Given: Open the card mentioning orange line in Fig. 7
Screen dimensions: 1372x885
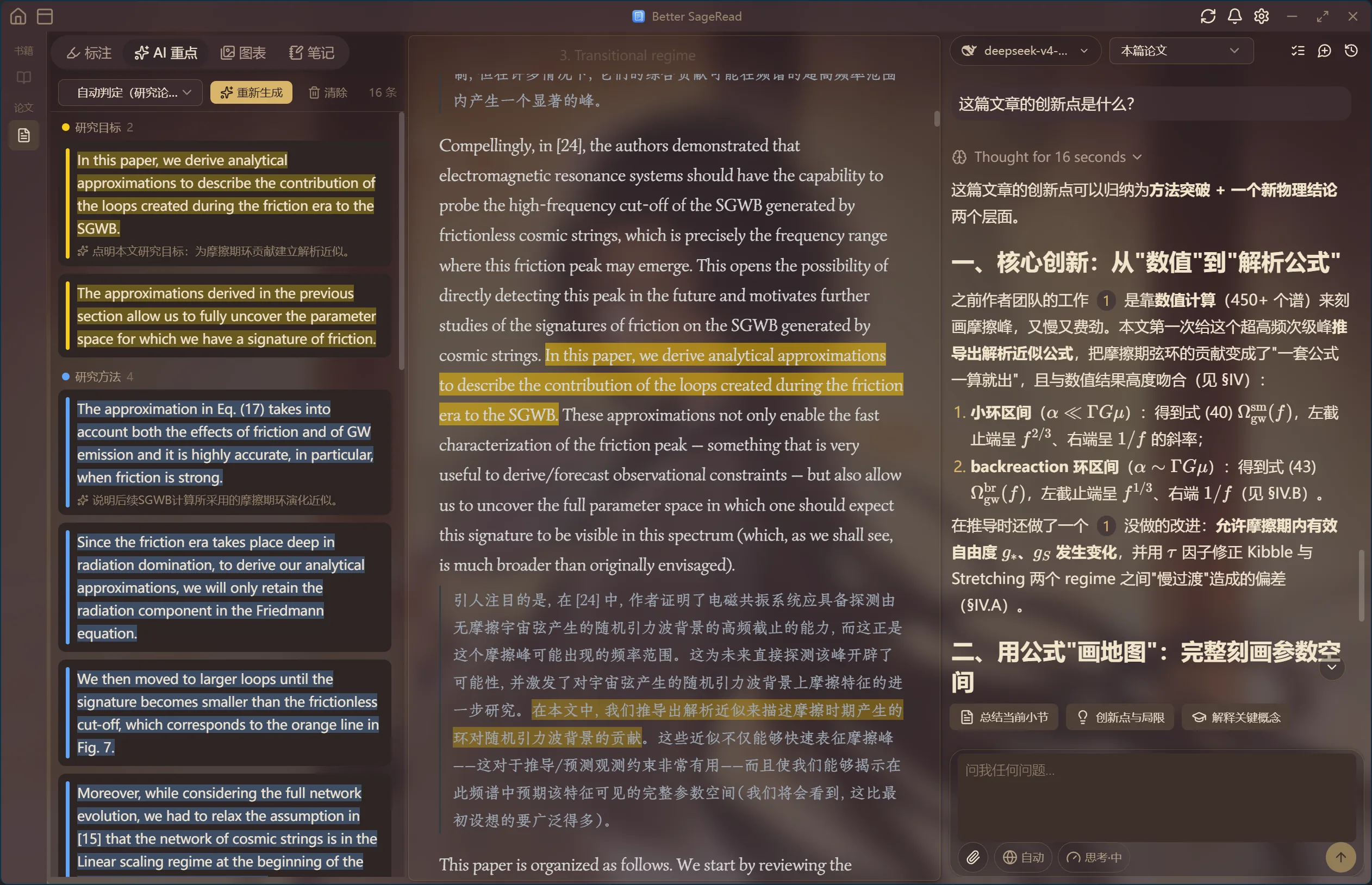Looking at the screenshot, I should [225, 713].
